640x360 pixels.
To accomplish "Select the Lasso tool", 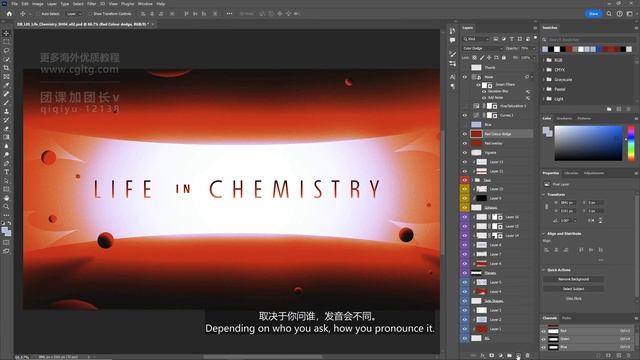I will (x=6, y=51).
